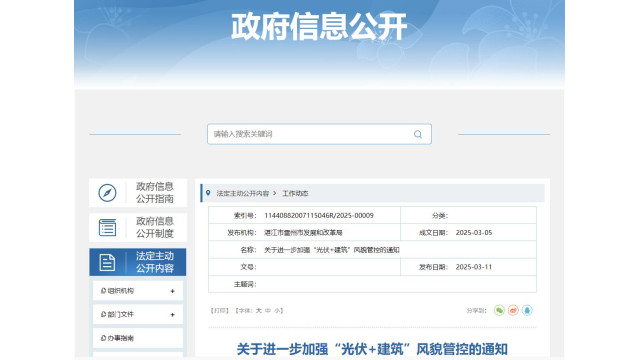Expand the 部门文件 plus sign
This screenshot has width=640, height=360.
pyautogui.click(x=172, y=315)
